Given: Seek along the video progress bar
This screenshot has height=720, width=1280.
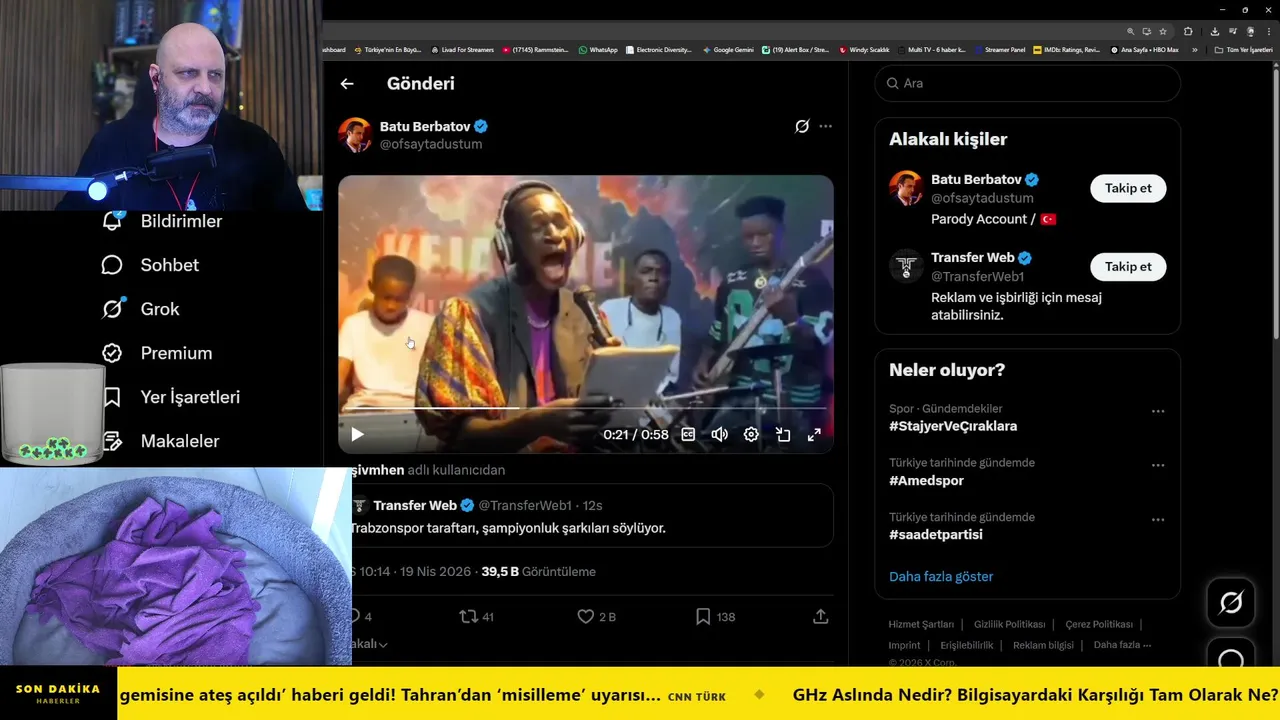Looking at the screenshot, I should pos(585,408).
